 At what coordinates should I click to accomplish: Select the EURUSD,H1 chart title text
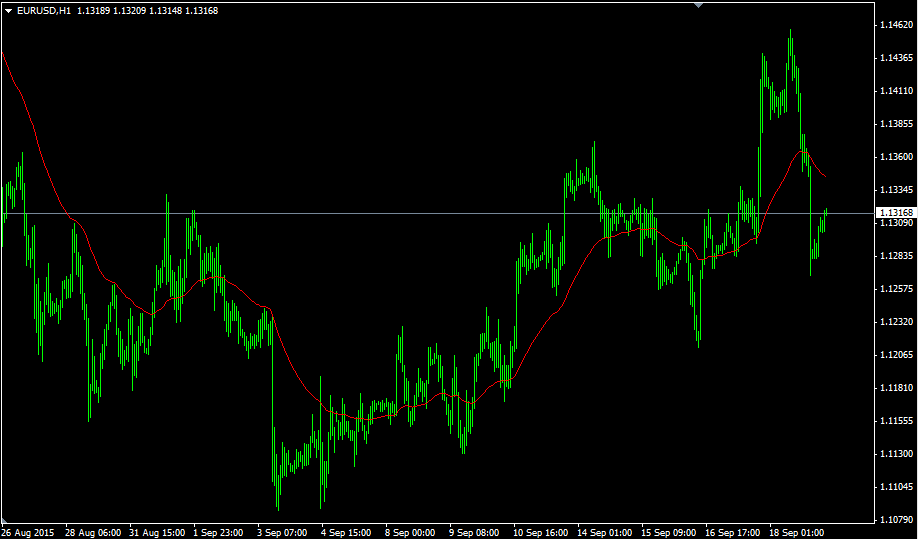pyautogui.click(x=44, y=11)
